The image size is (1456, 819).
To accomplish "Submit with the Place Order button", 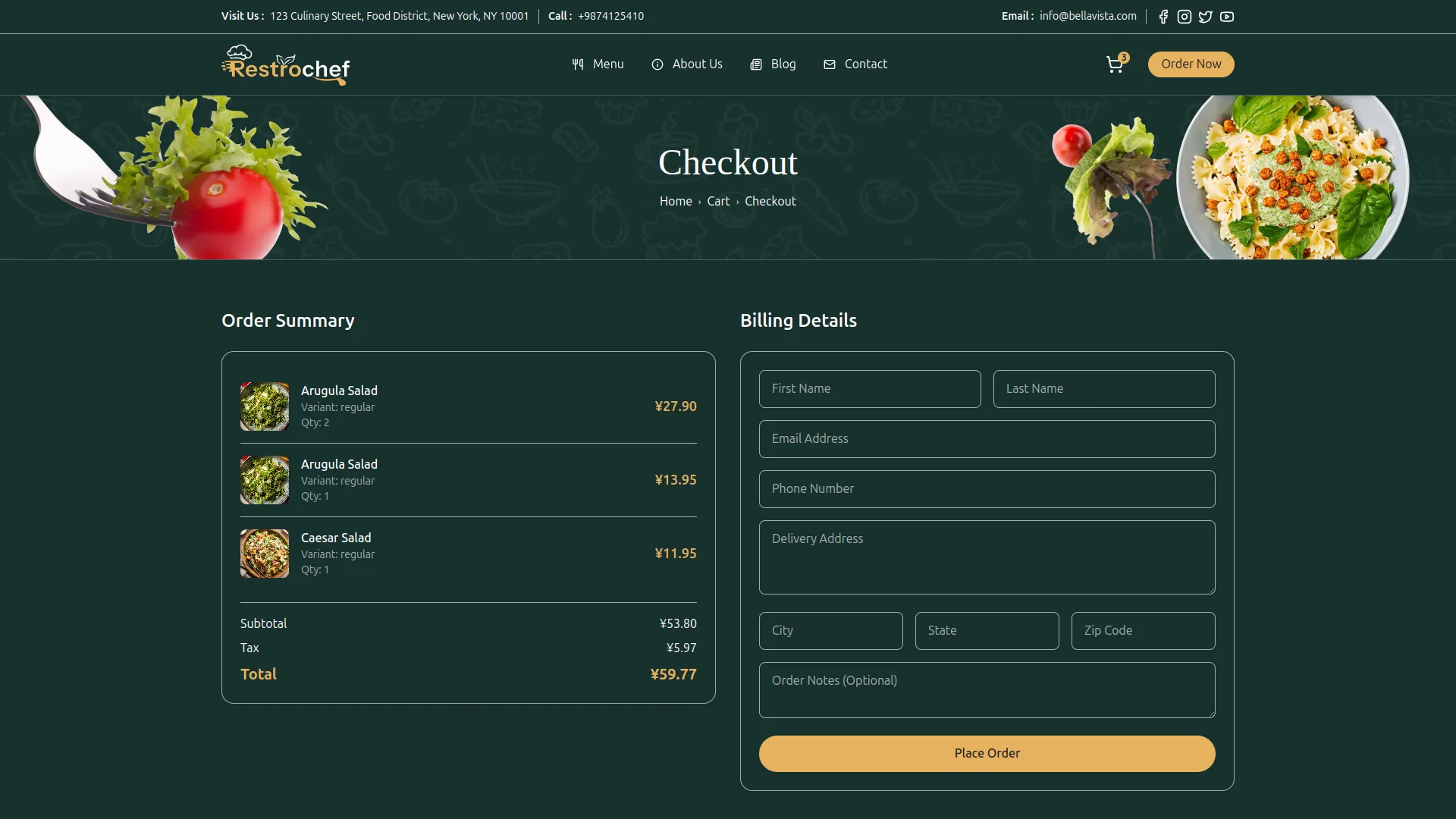I will click(987, 754).
